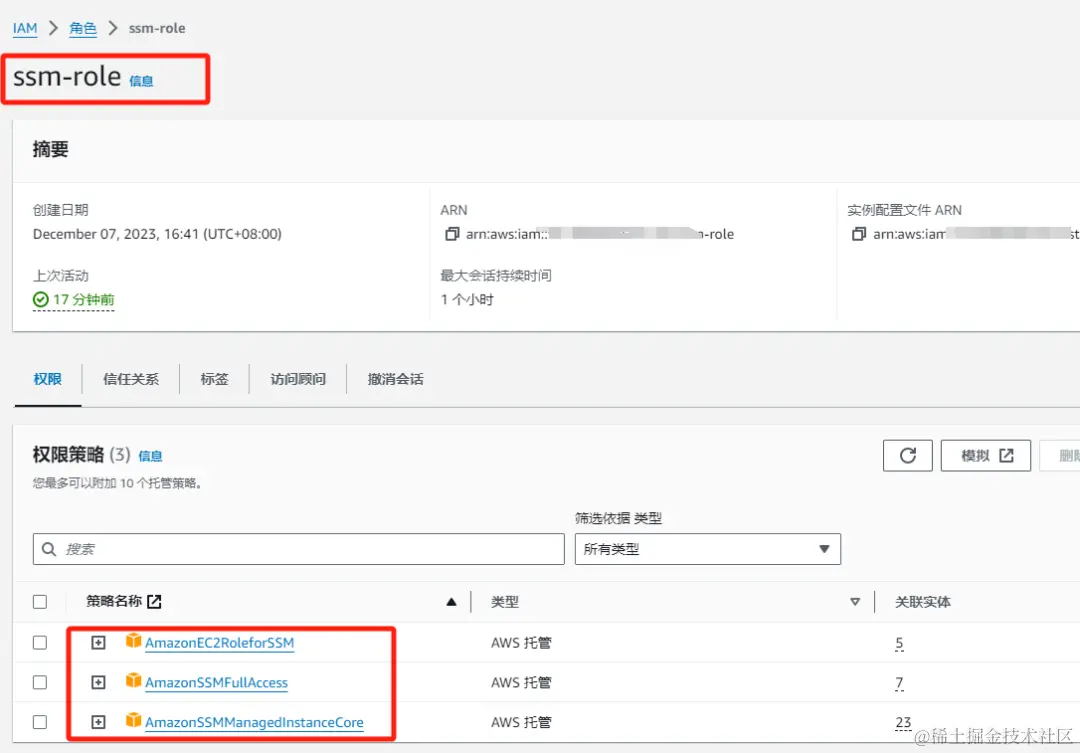Viewport: 1080px width, 753px height.
Task: Click AWS 托管 type in AmazonSSMManagedInstanceCore row
Action: pyautogui.click(x=521, y=723)
